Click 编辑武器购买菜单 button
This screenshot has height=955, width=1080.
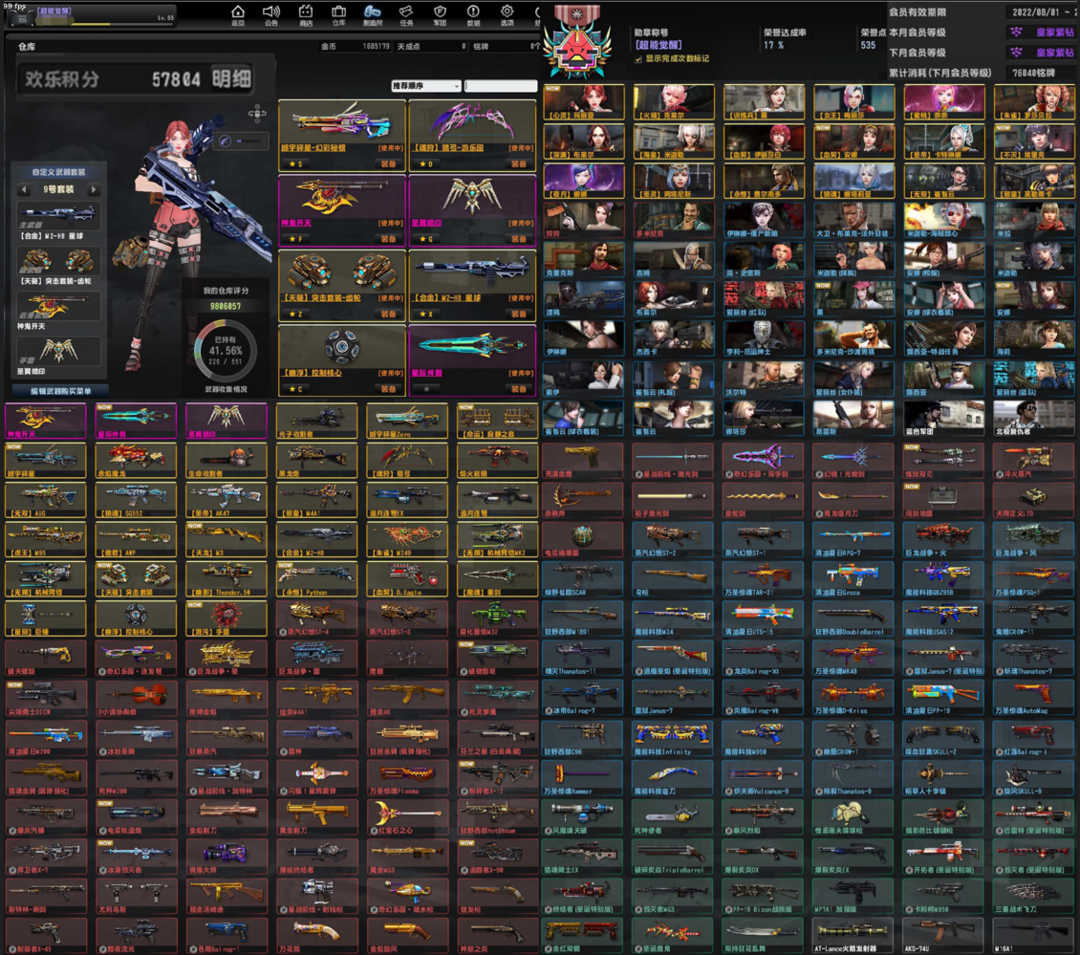[60, 391]
